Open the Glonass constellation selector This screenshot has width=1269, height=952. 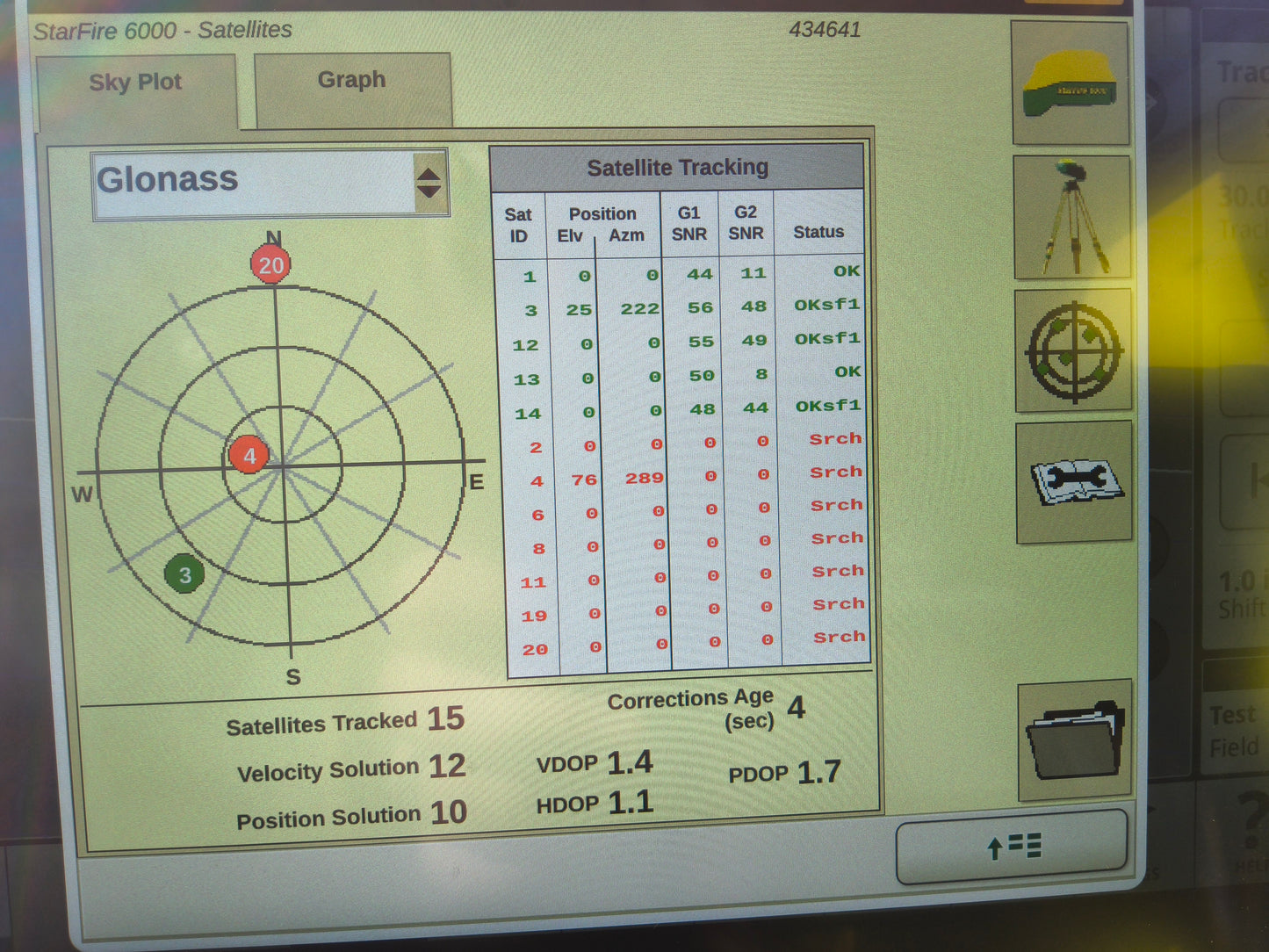coord(255,180)
